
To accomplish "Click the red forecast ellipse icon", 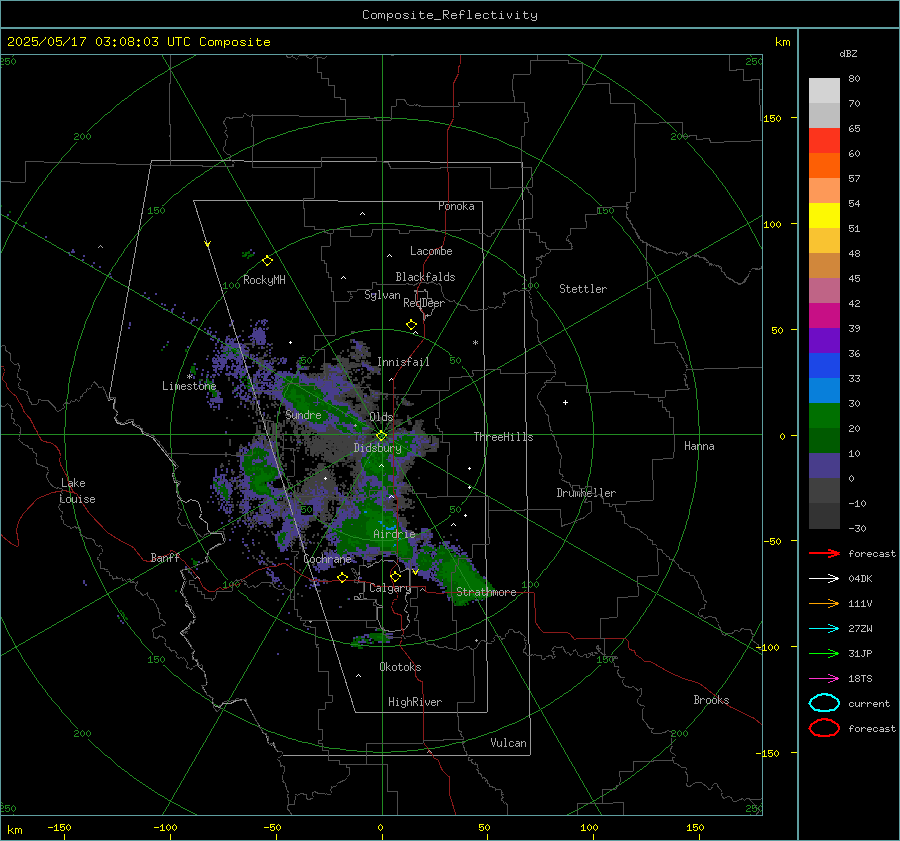I will 824,728.
